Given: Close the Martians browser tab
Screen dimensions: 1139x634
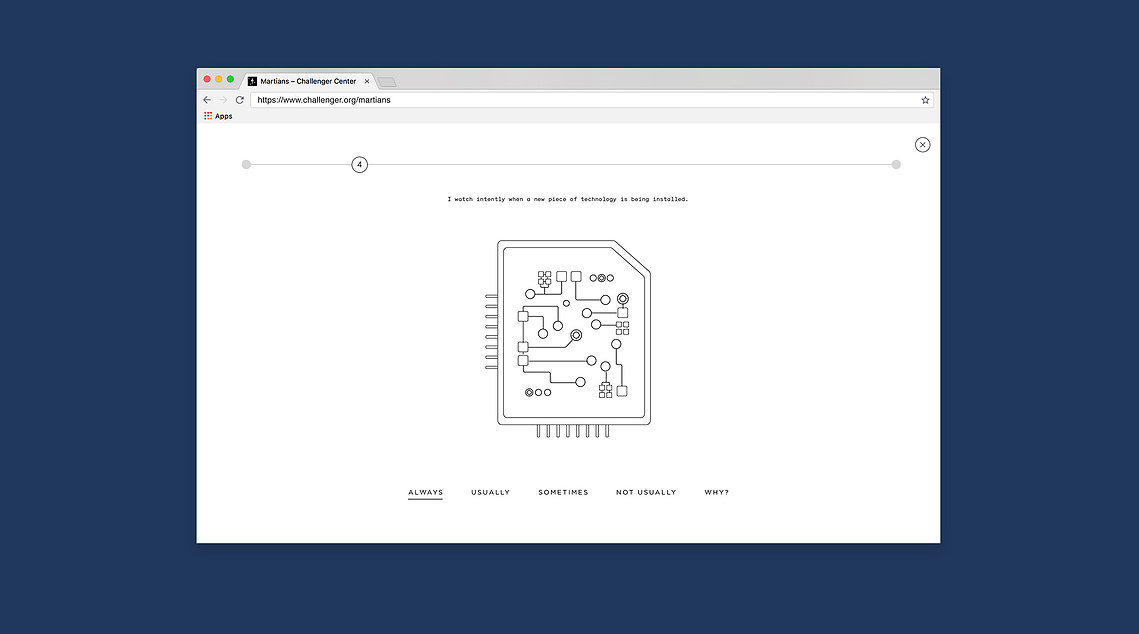Looking at the screenshot, I should click(x=367, y=81).
